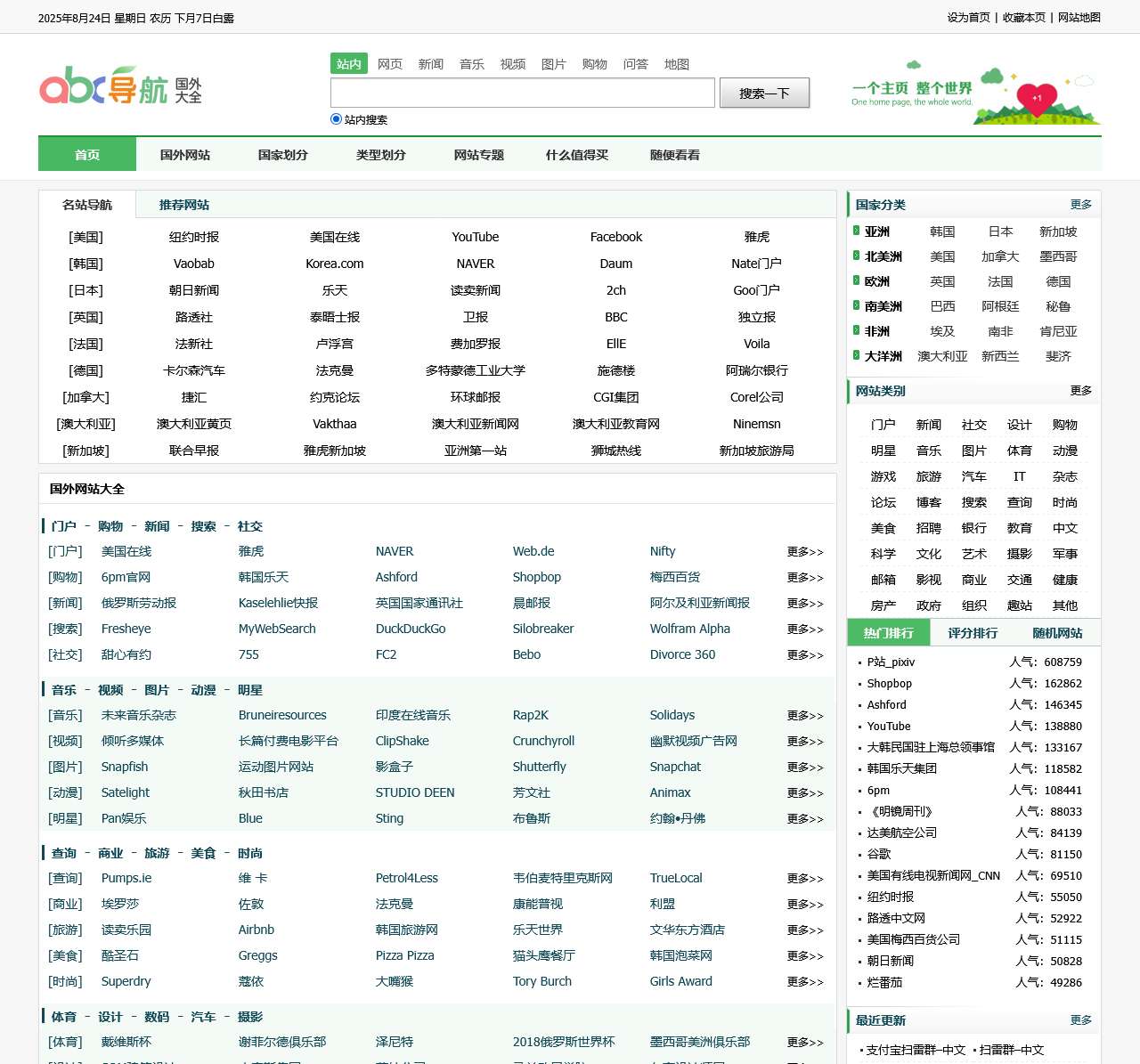Expand 更多>> in the 购物 row
The width and height of the screenshot is (1140, 1064).
805,578
